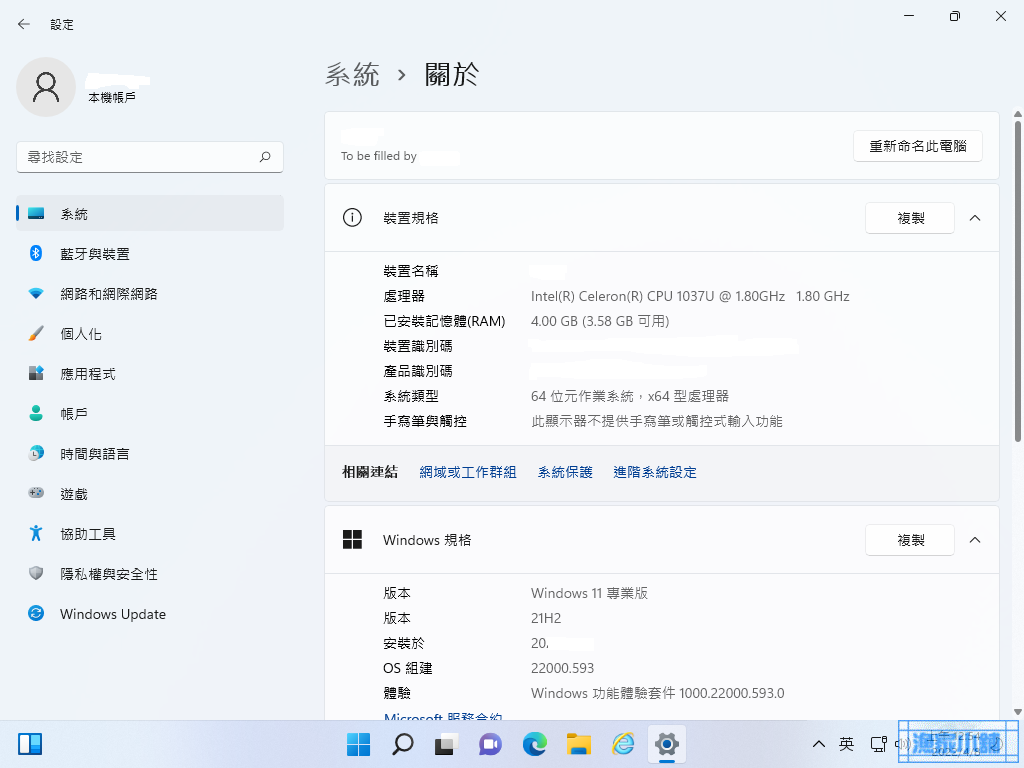Click the Wi-Fi network icon in sidebar
Screen dimensions: 1024x768
click(36, 294)
